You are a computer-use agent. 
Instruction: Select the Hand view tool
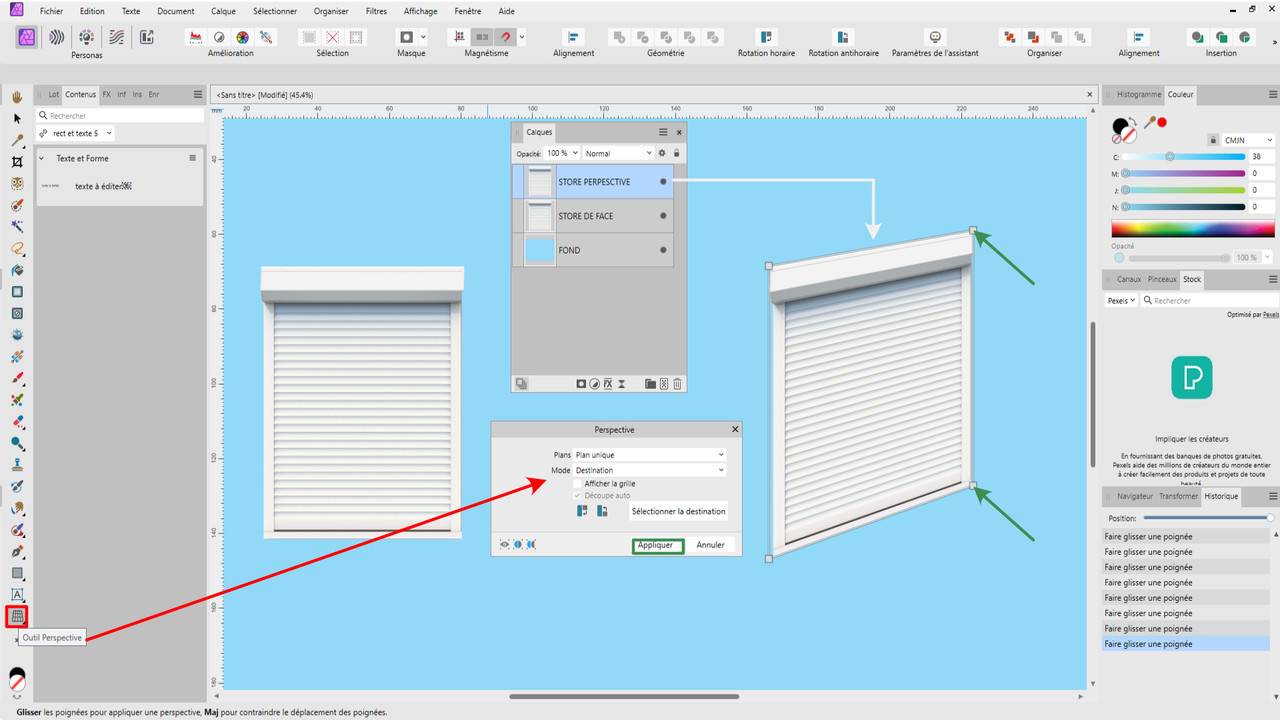(17, 96)
